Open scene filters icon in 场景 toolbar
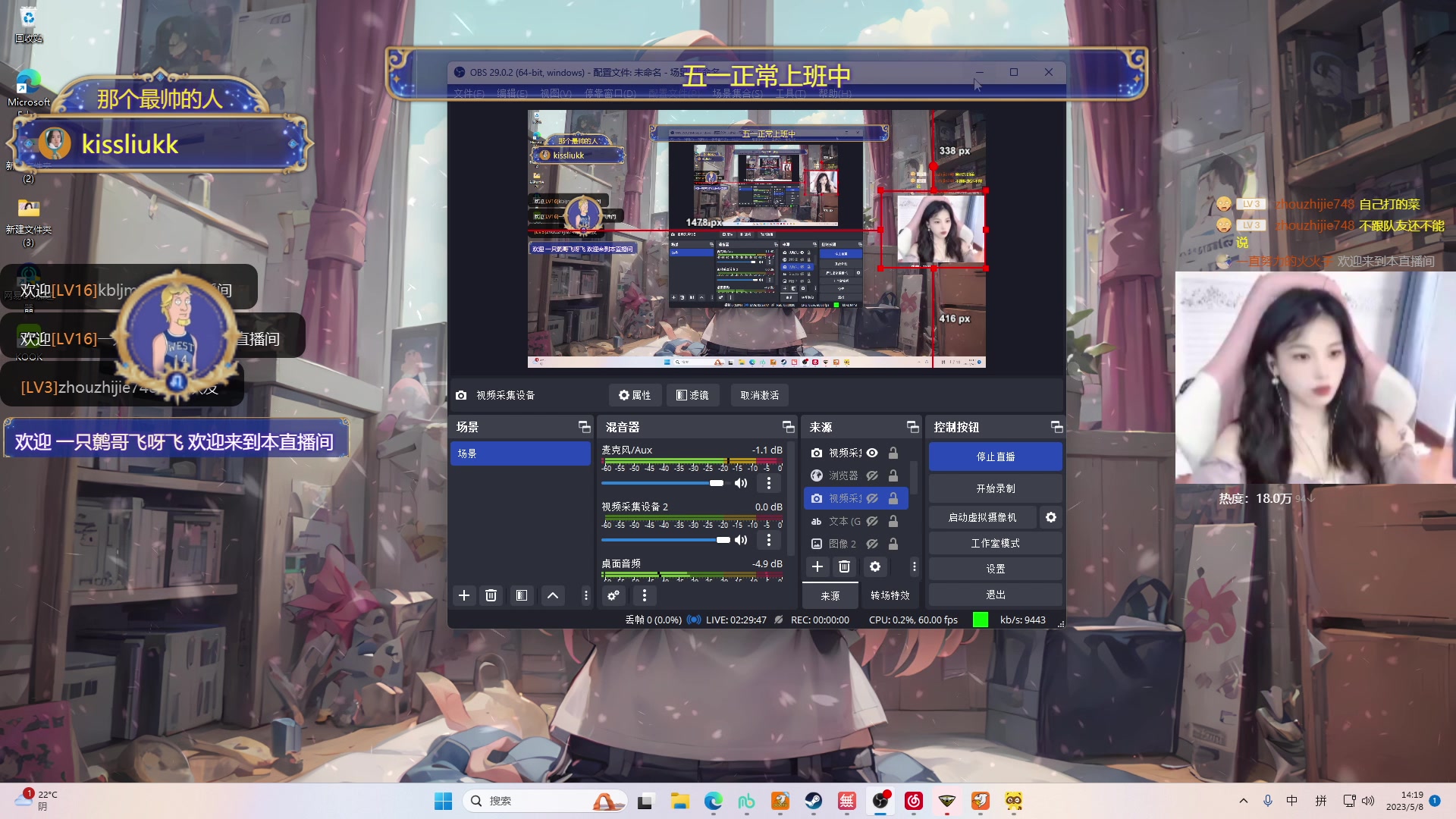 point(522,595)
